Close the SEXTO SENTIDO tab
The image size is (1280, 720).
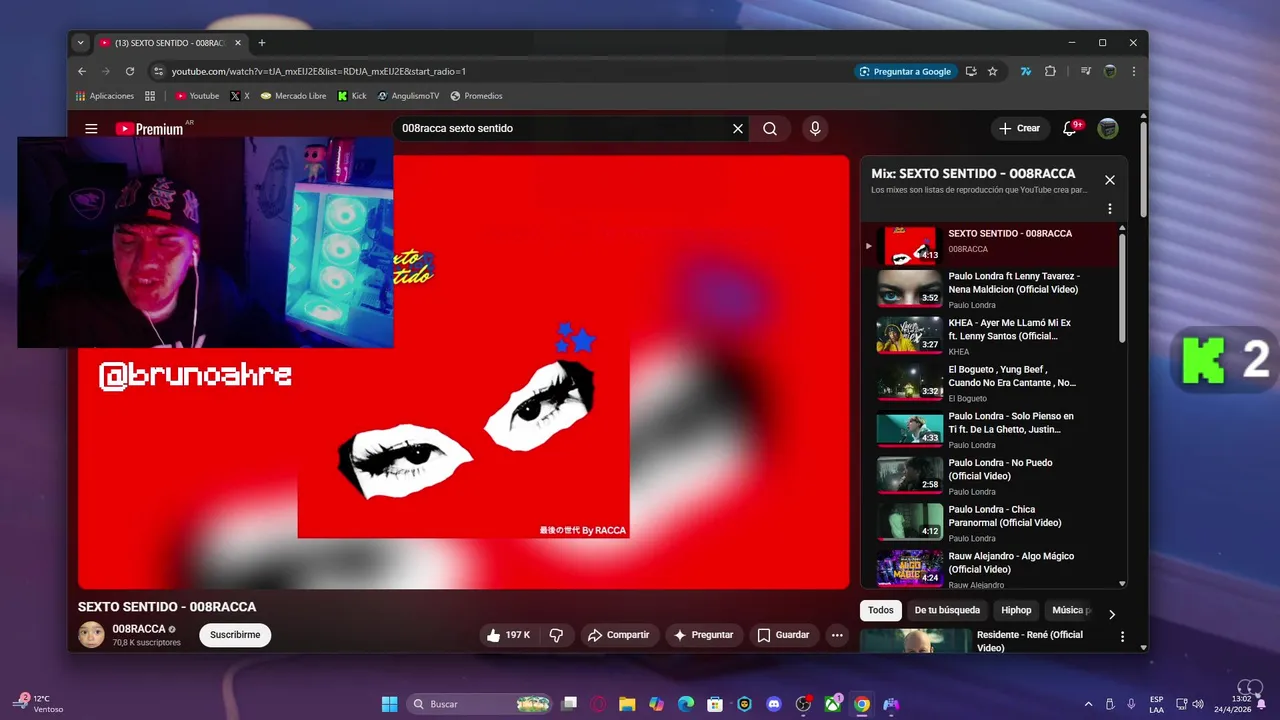tap(238, 43)
